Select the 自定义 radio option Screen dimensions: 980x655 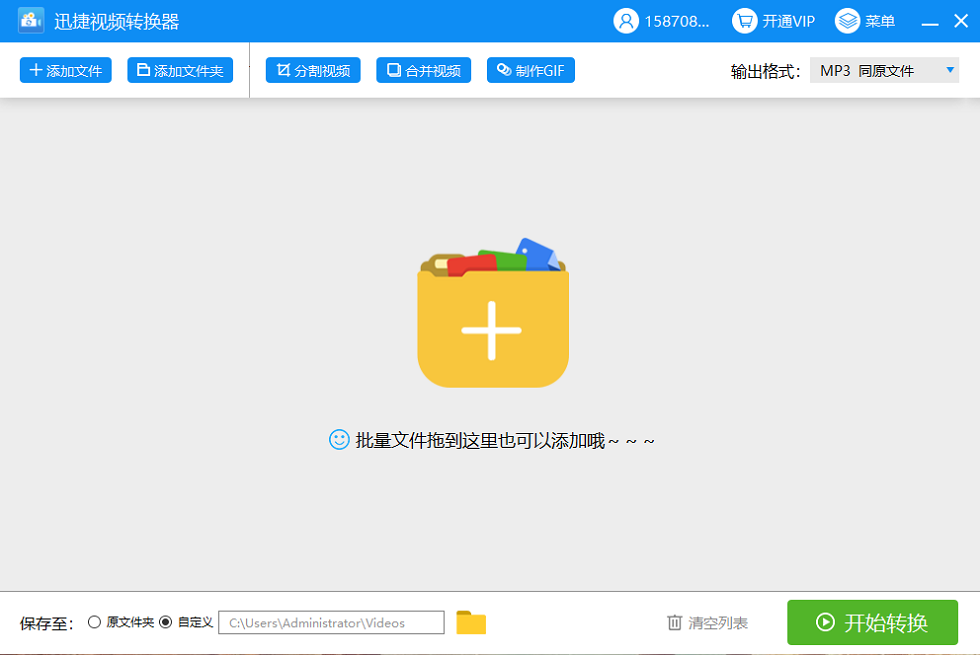(166, 622)
